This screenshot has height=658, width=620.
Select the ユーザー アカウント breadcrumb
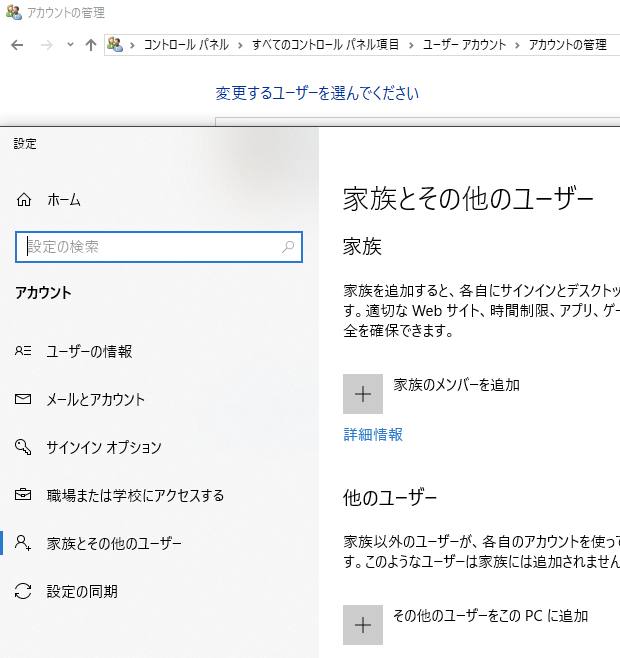pos(464,45)
